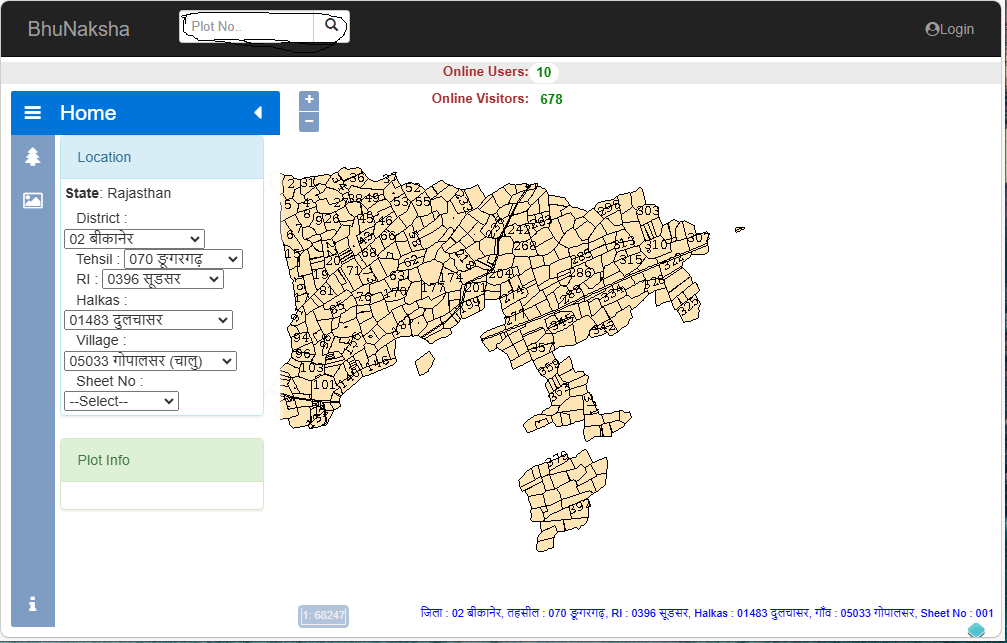Click the map scale 1:68247 indicator

click(x=324, y=615)
